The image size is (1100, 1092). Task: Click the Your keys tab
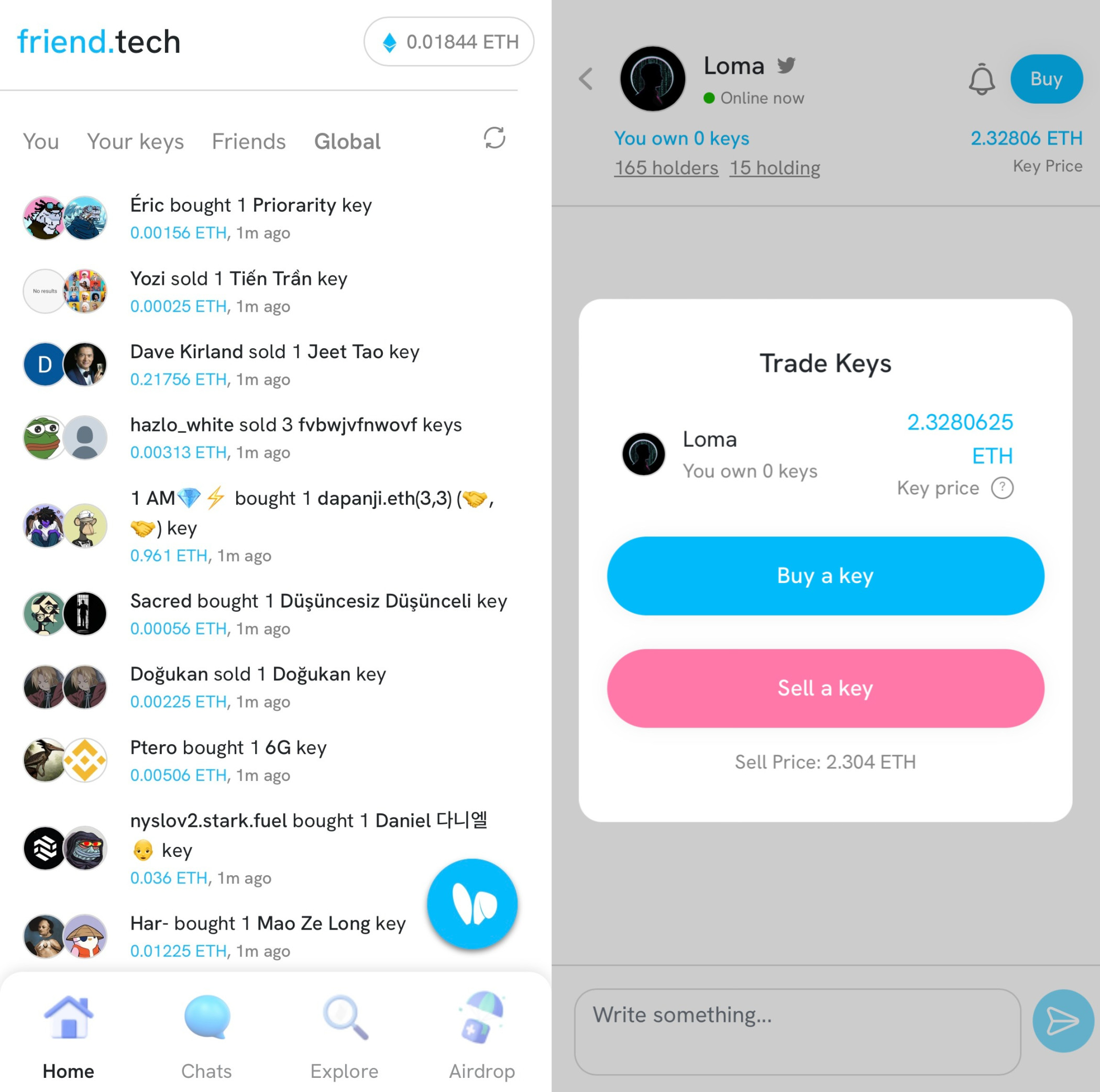coord(135,141)
